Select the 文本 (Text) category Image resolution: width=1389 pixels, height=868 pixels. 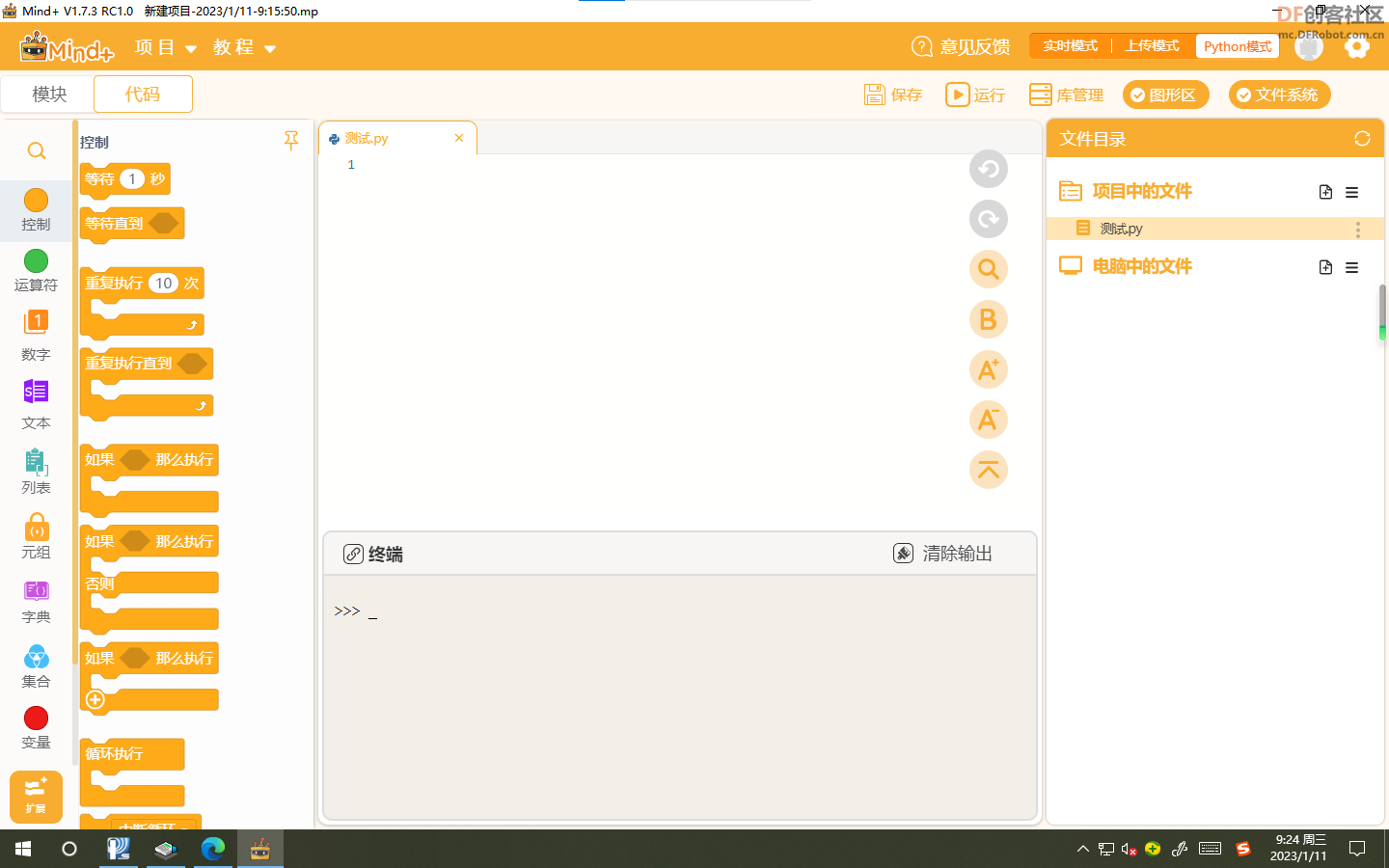point(36,404)
